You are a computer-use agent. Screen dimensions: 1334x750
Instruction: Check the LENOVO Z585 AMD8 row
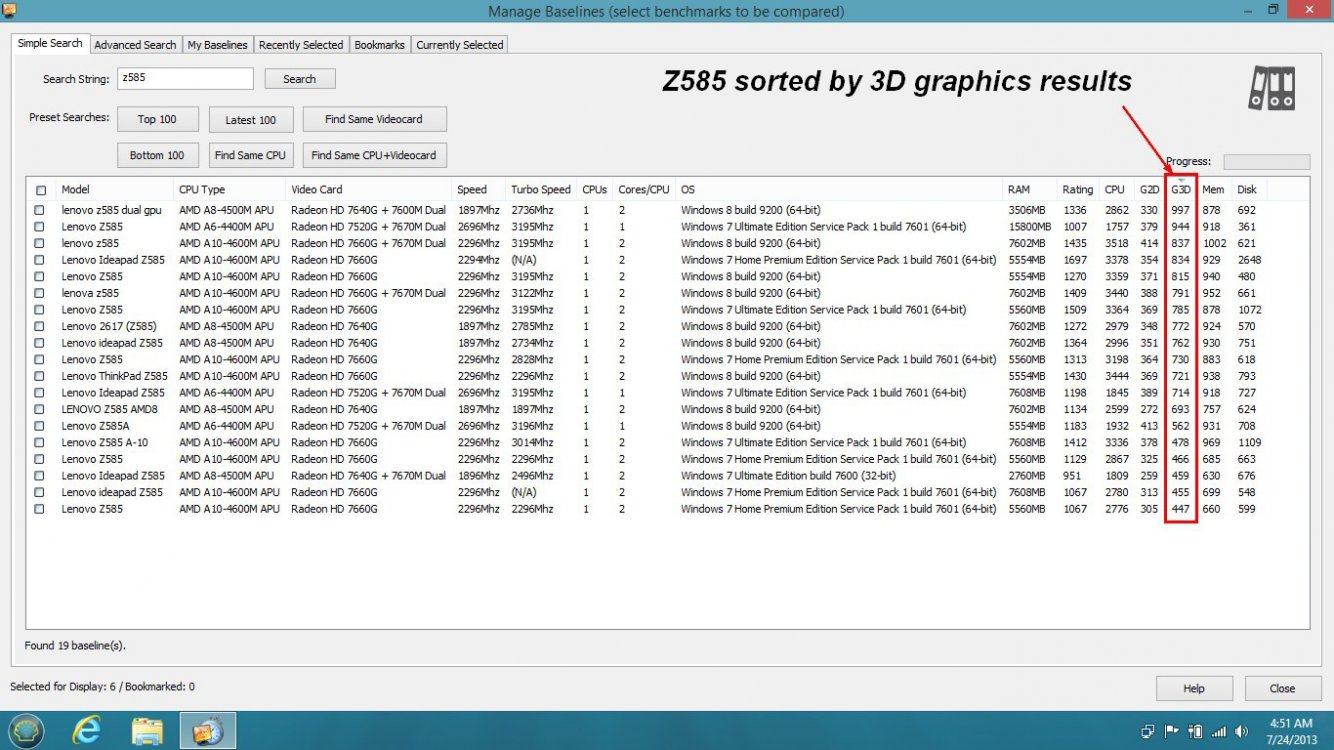39,409
